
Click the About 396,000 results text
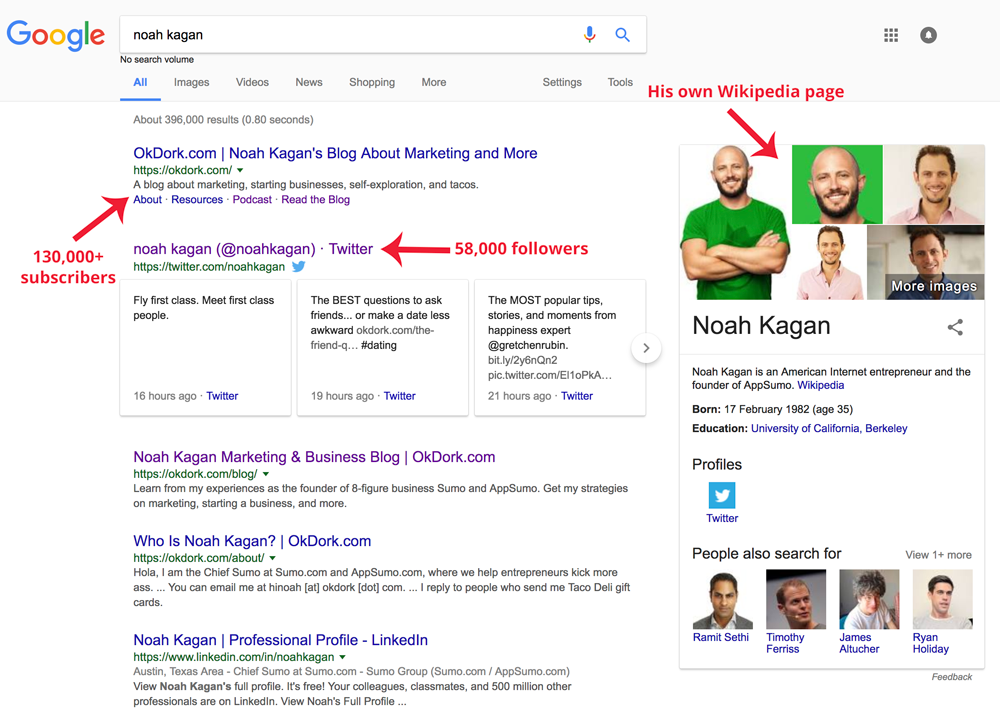coord(223,120)
